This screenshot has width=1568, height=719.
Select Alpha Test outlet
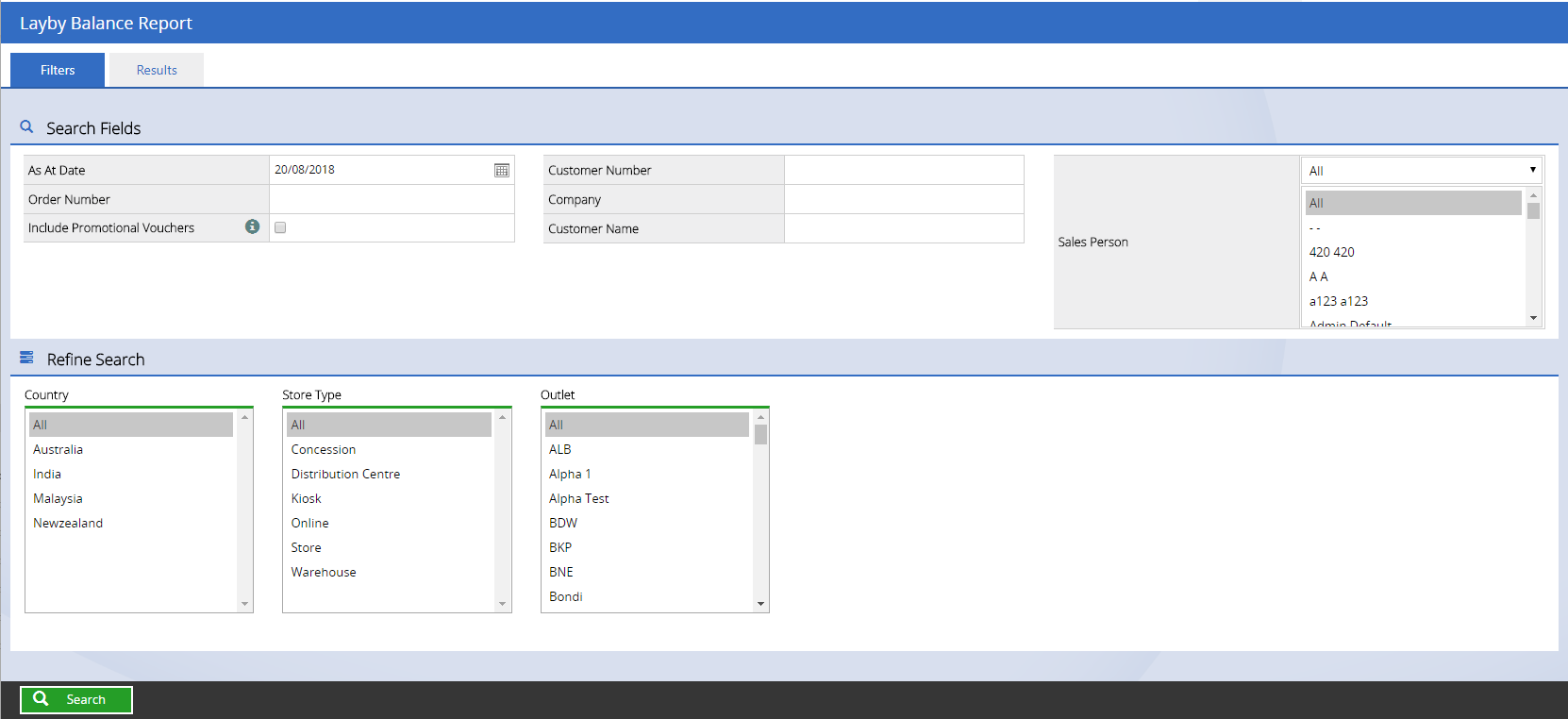coord(647,498)
